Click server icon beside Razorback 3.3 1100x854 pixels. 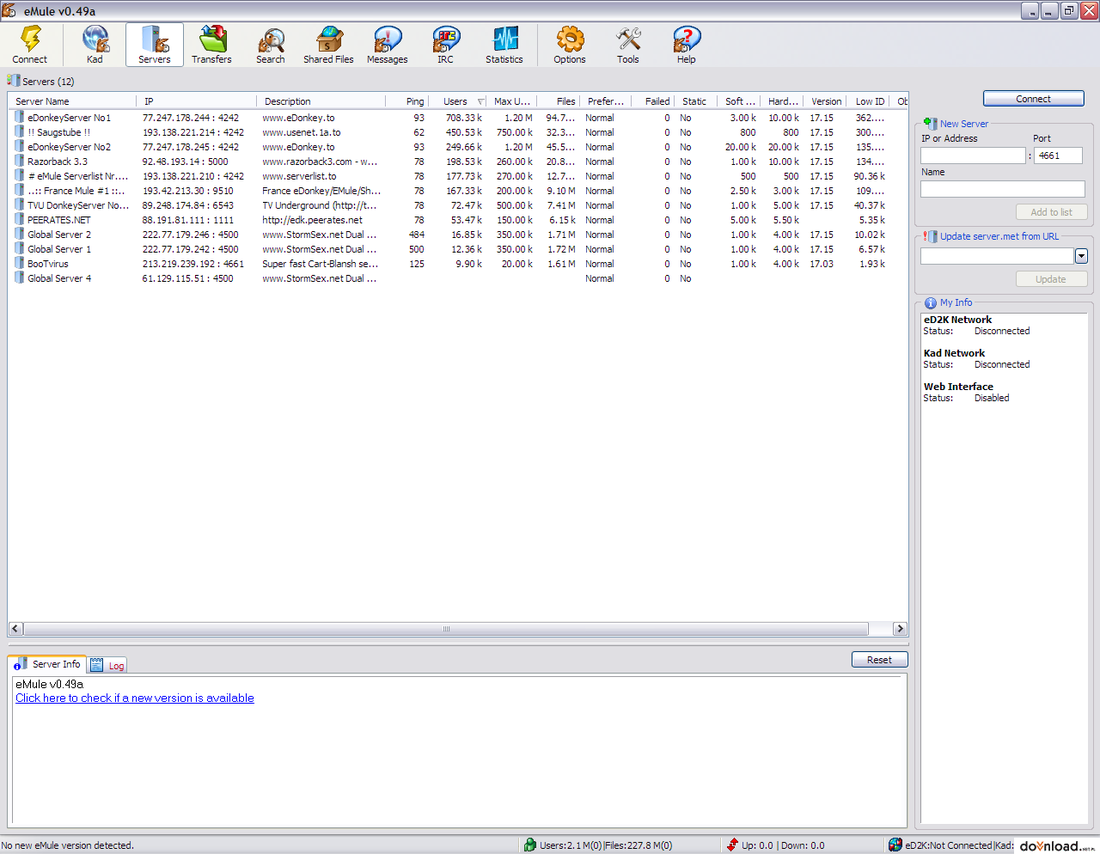click(x=19, y=161)
